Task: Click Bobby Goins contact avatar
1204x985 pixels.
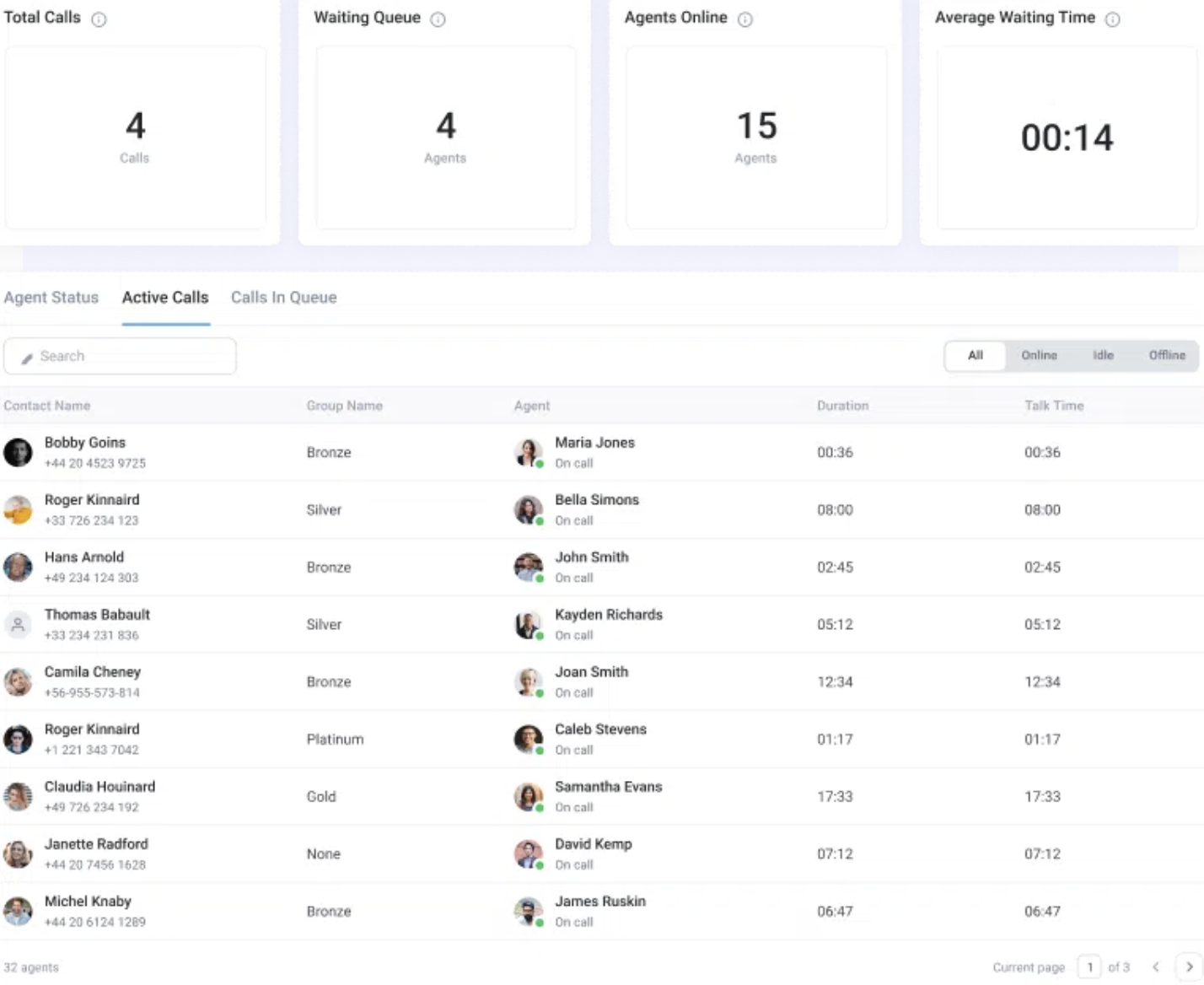Action: (18, 453)
